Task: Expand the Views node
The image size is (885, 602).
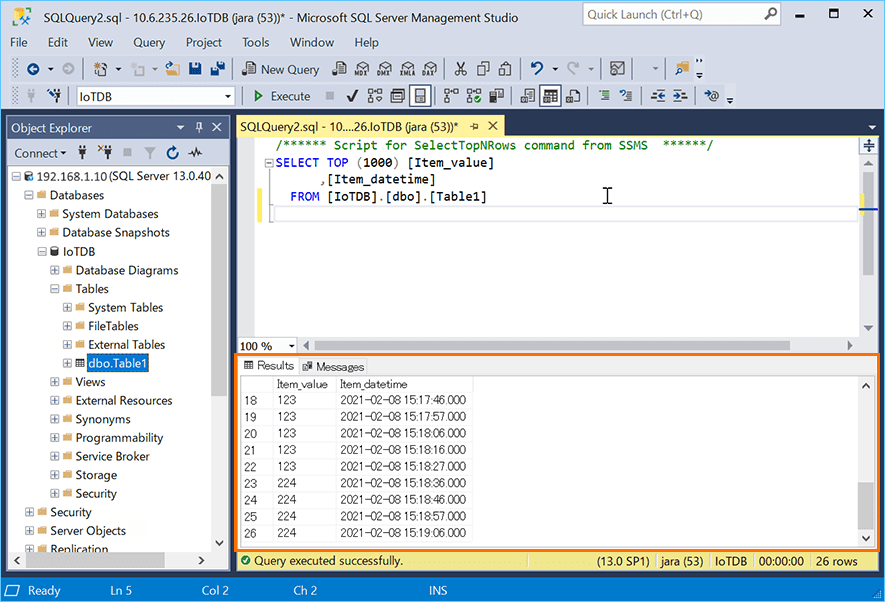Action: pyautogui.click(x=54, y=382)
